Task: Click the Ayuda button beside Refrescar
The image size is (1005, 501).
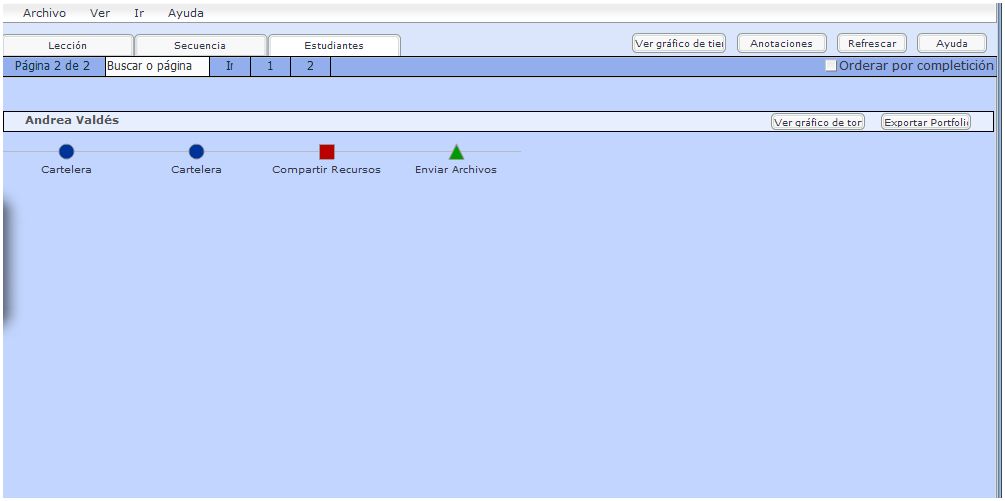Action: (951, 44)
